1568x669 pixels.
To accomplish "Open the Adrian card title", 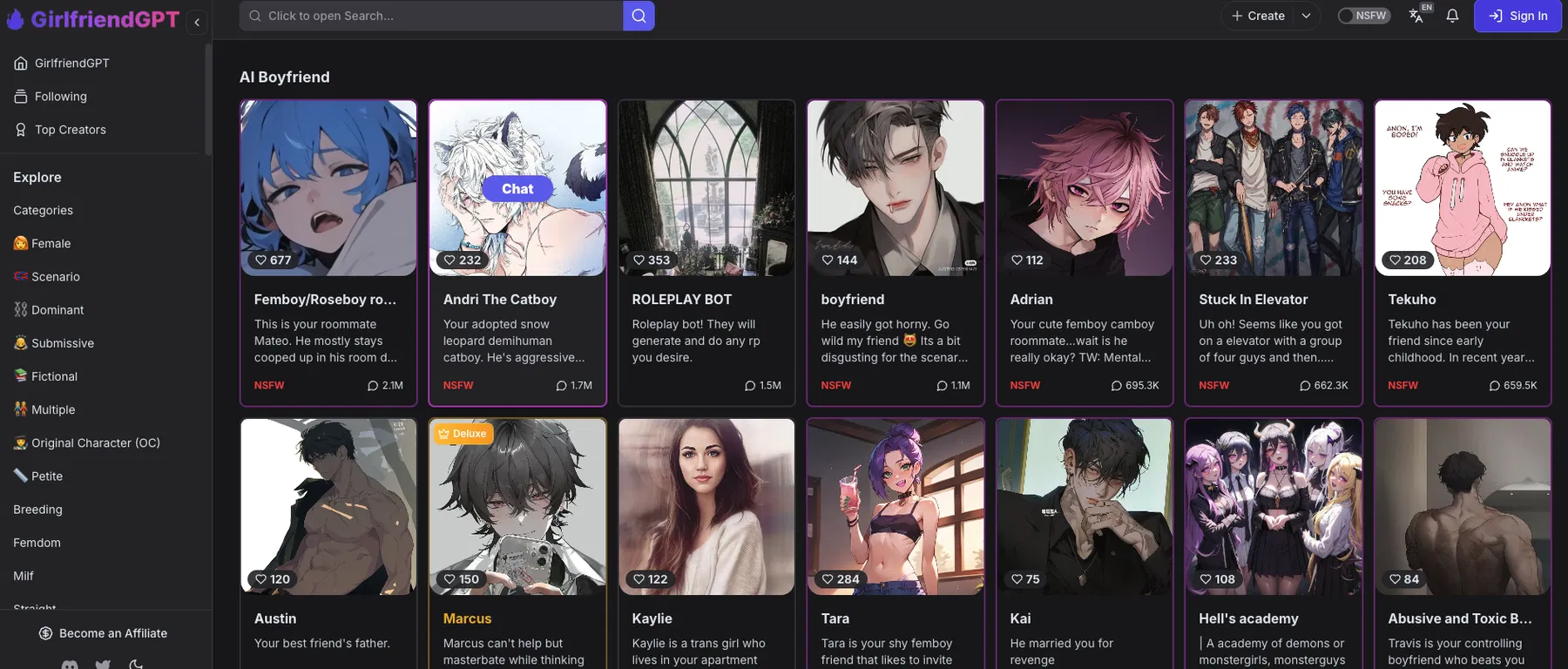I will [1031, 299].
